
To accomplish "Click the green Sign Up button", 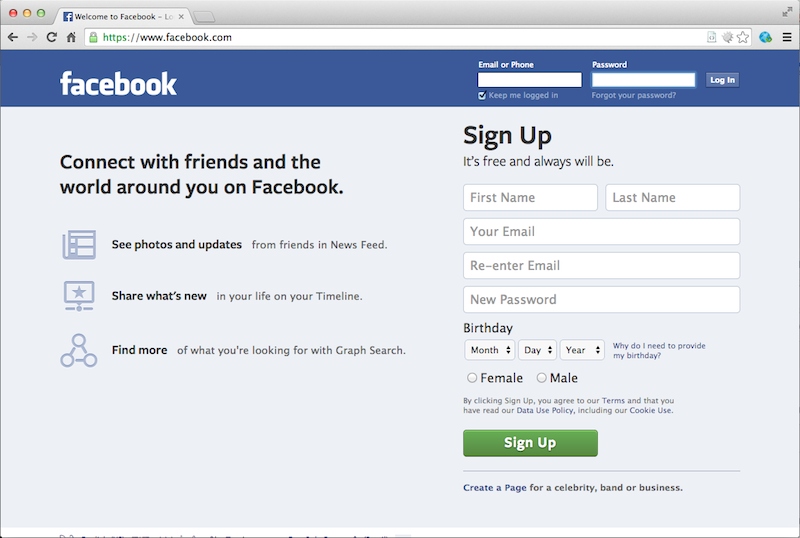I will click(530, 443).
